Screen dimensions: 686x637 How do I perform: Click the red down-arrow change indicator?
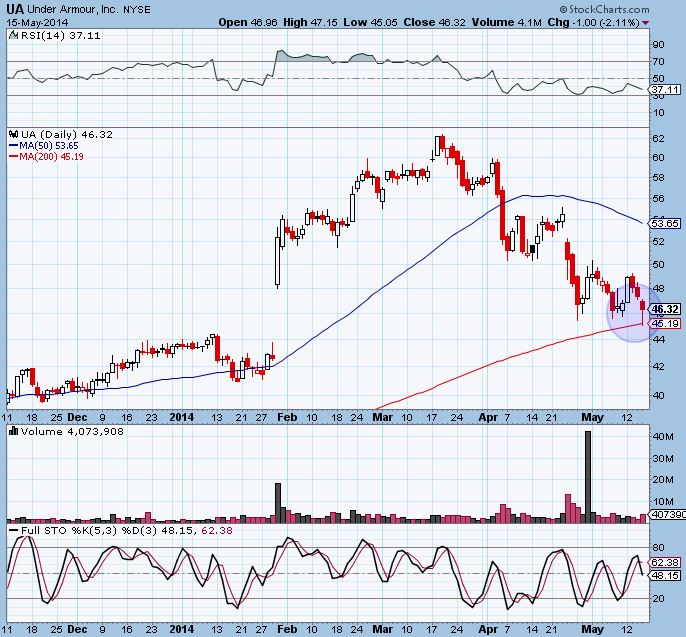coord(646,23)
